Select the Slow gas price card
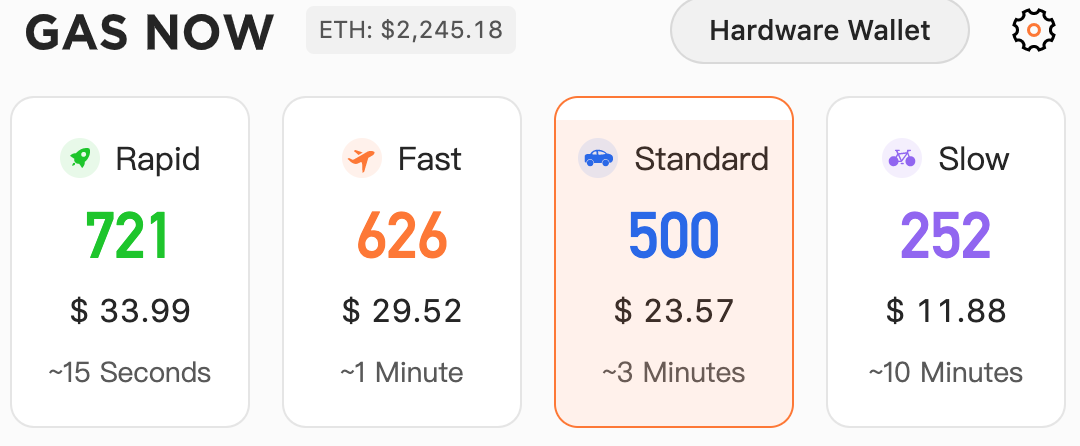Viewport: 1080px width, 446px height. 946,262
